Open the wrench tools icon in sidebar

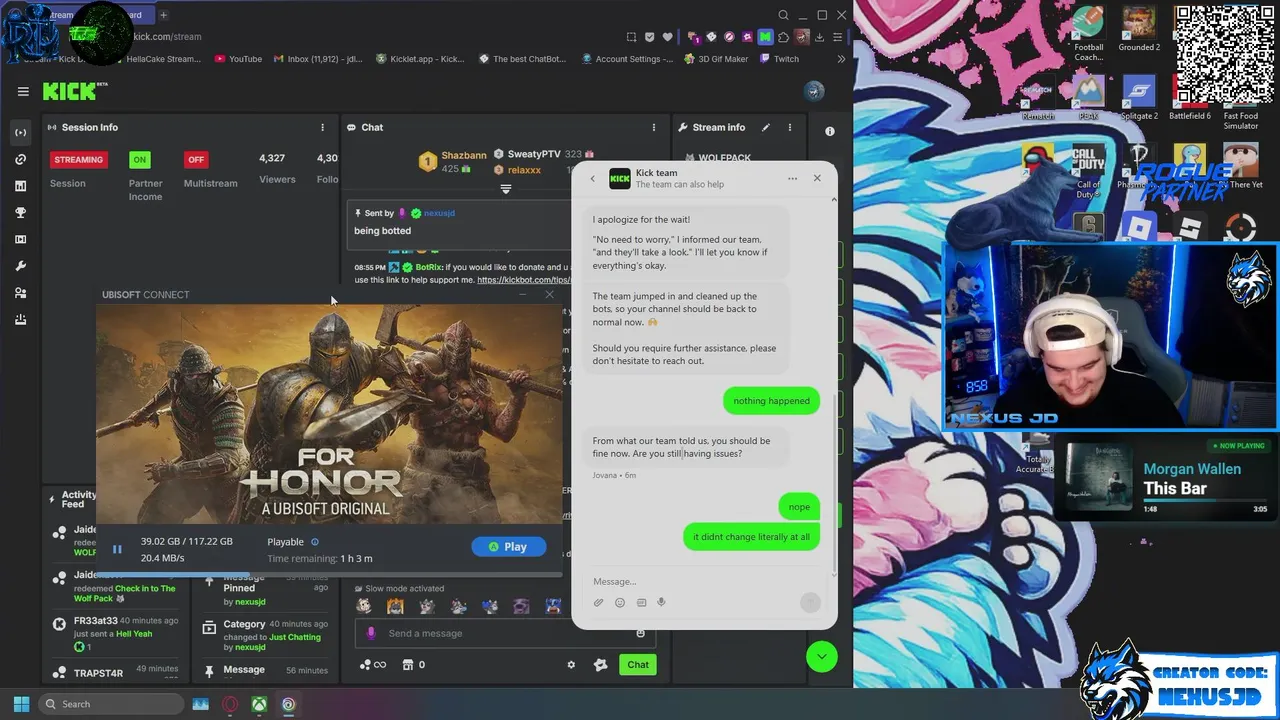pos(20,266)
